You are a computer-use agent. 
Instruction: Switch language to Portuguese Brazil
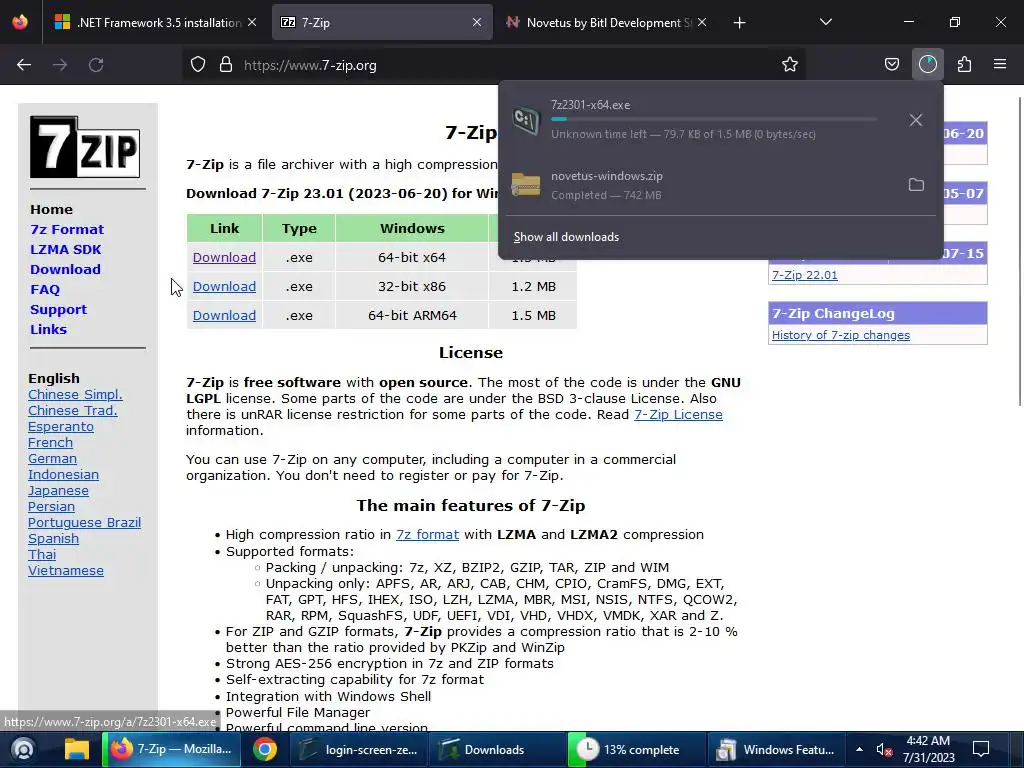click(84, 522)
